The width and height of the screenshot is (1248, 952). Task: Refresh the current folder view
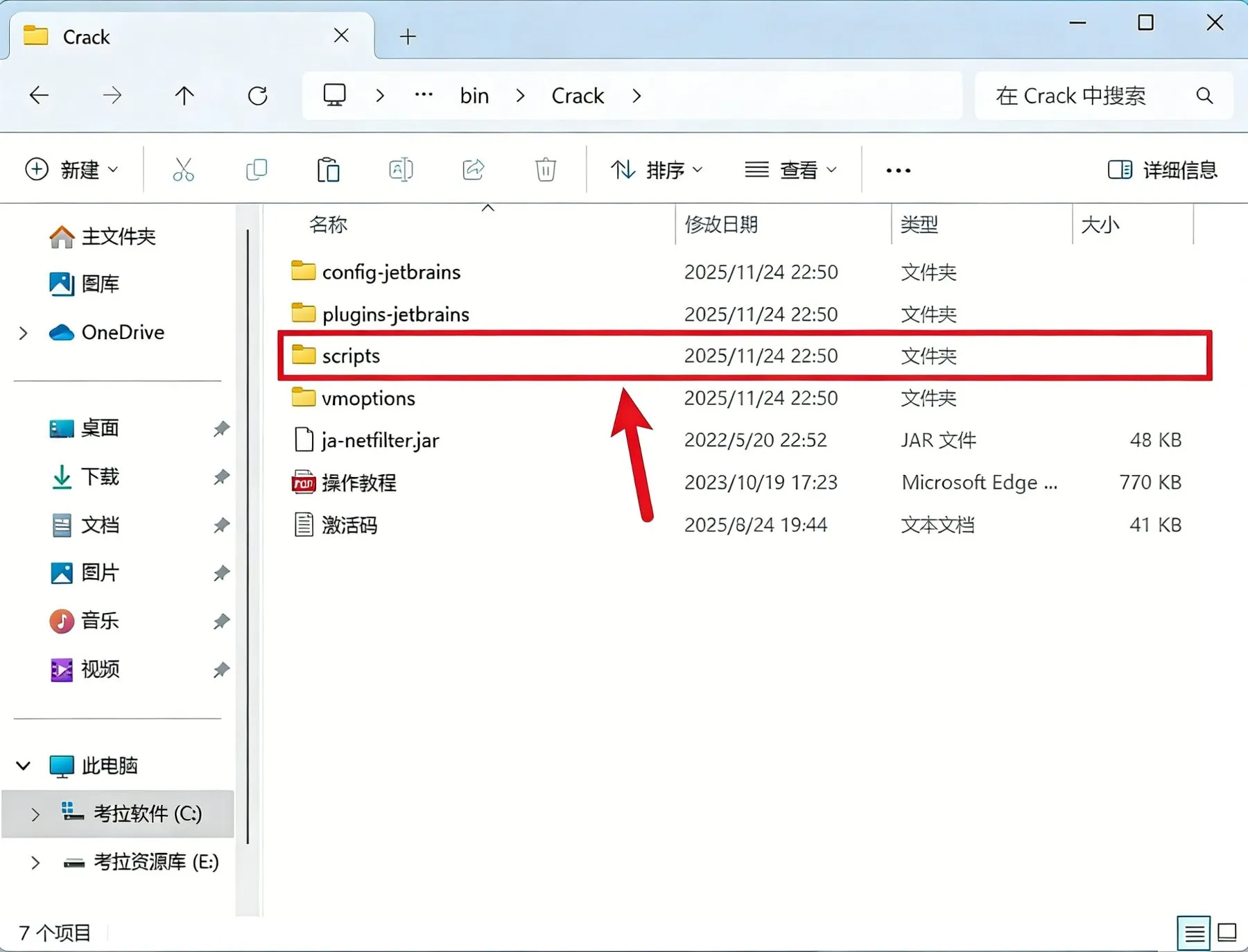[x=258, y=95]
